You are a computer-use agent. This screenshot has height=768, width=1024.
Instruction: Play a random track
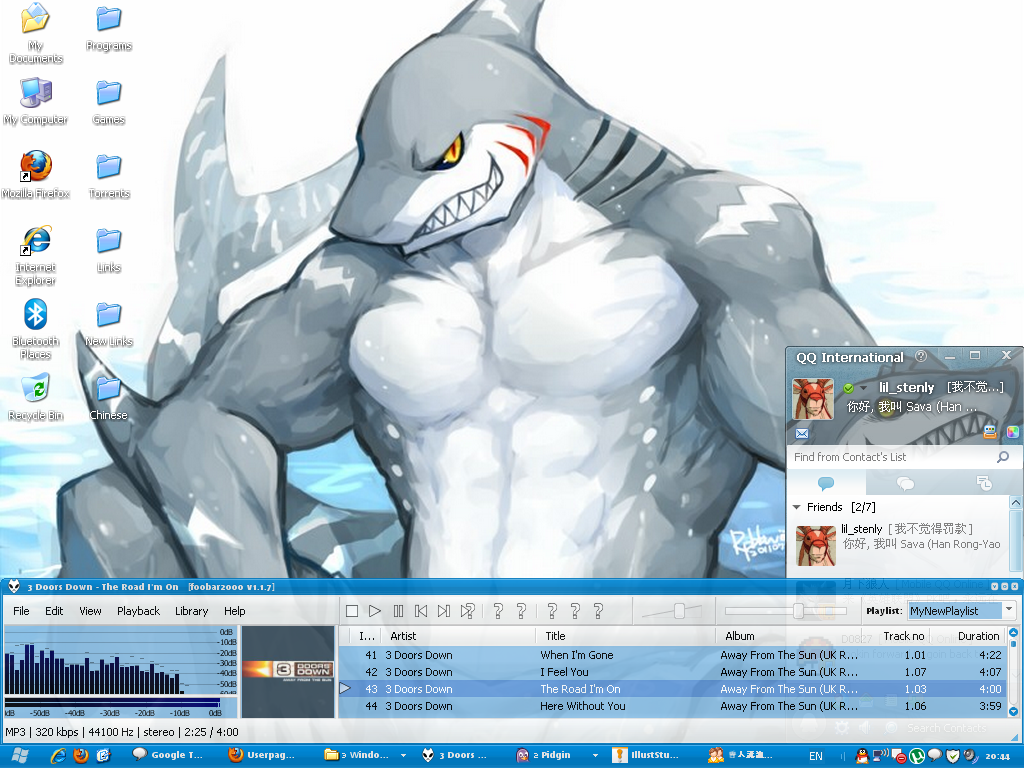tap(467, 611)
